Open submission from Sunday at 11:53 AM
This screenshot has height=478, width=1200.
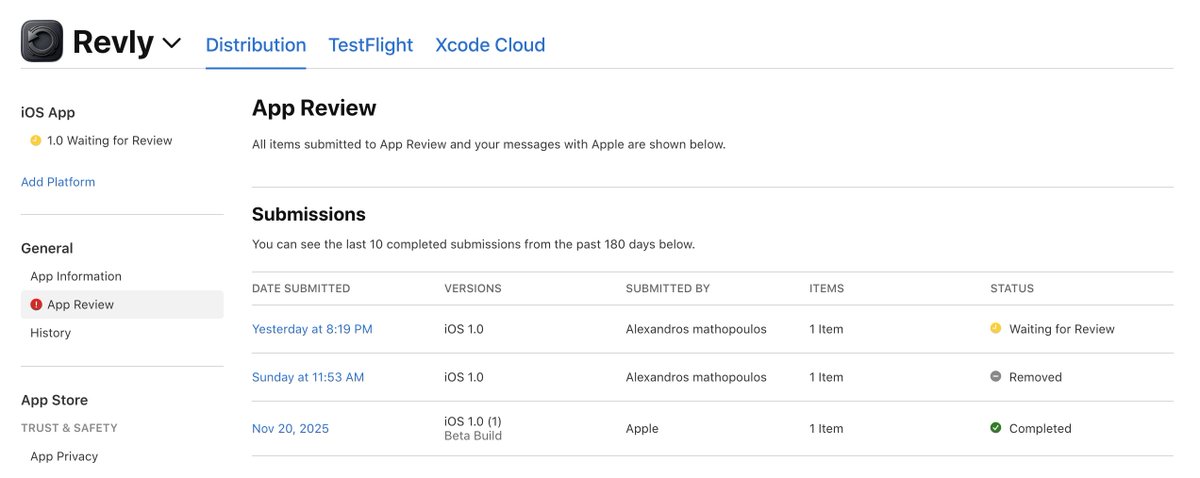308,377
